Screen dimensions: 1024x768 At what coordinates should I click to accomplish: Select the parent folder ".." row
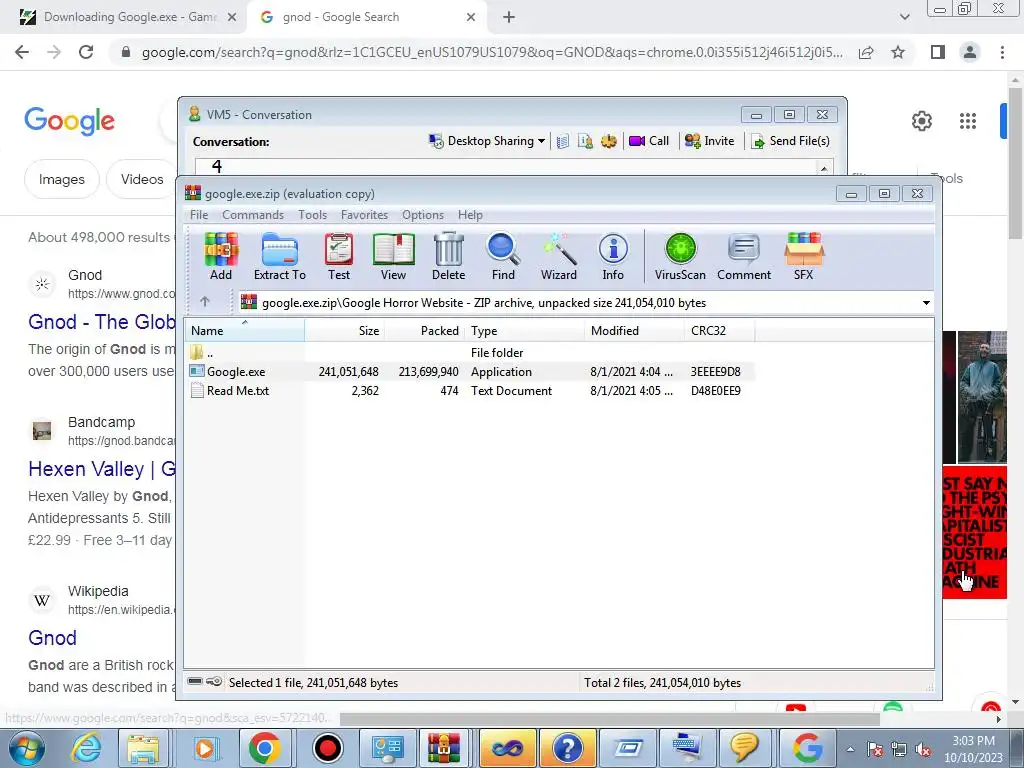[470, 353]
